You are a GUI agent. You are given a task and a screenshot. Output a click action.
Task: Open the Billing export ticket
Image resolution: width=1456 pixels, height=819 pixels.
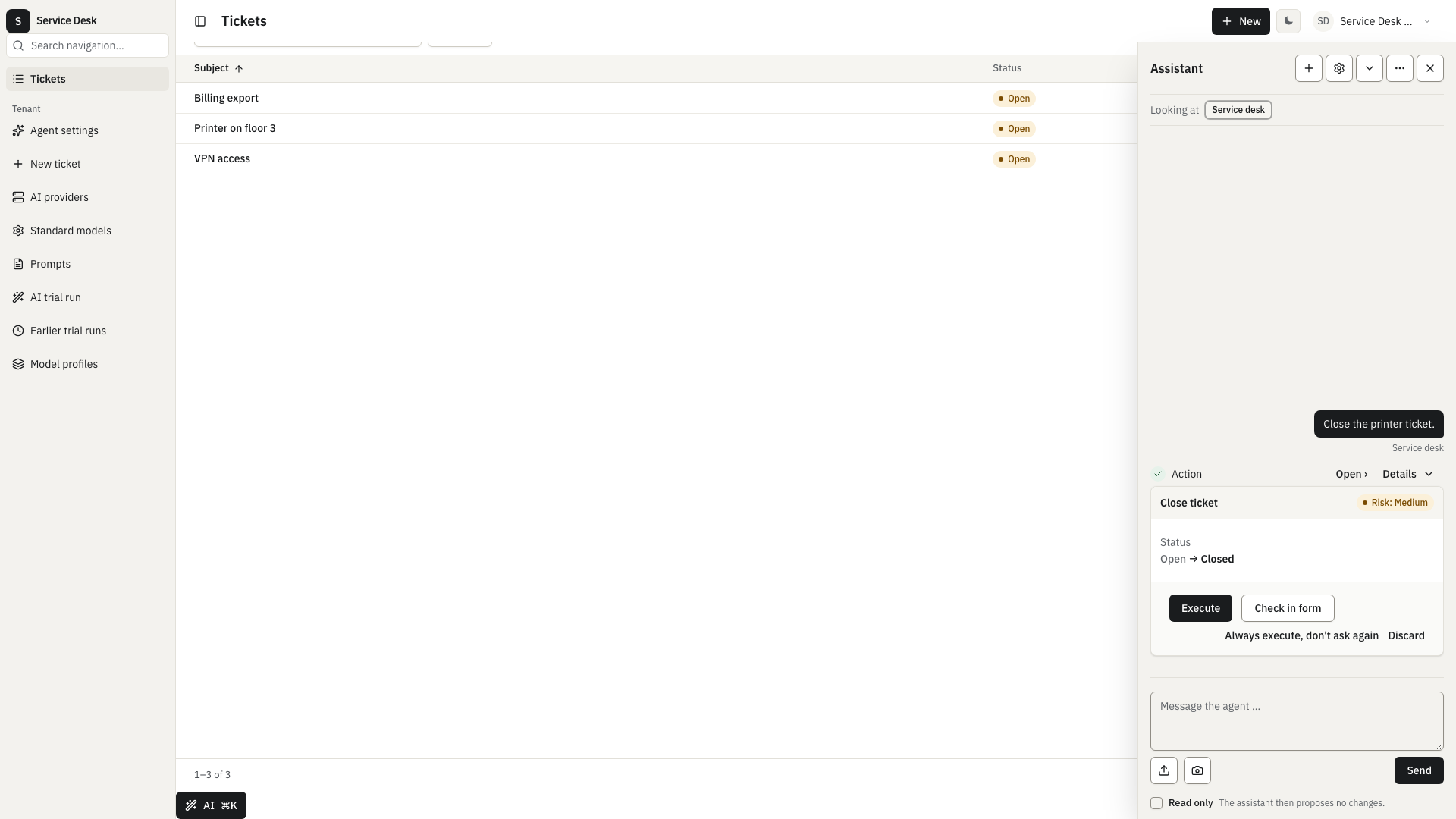226,98
